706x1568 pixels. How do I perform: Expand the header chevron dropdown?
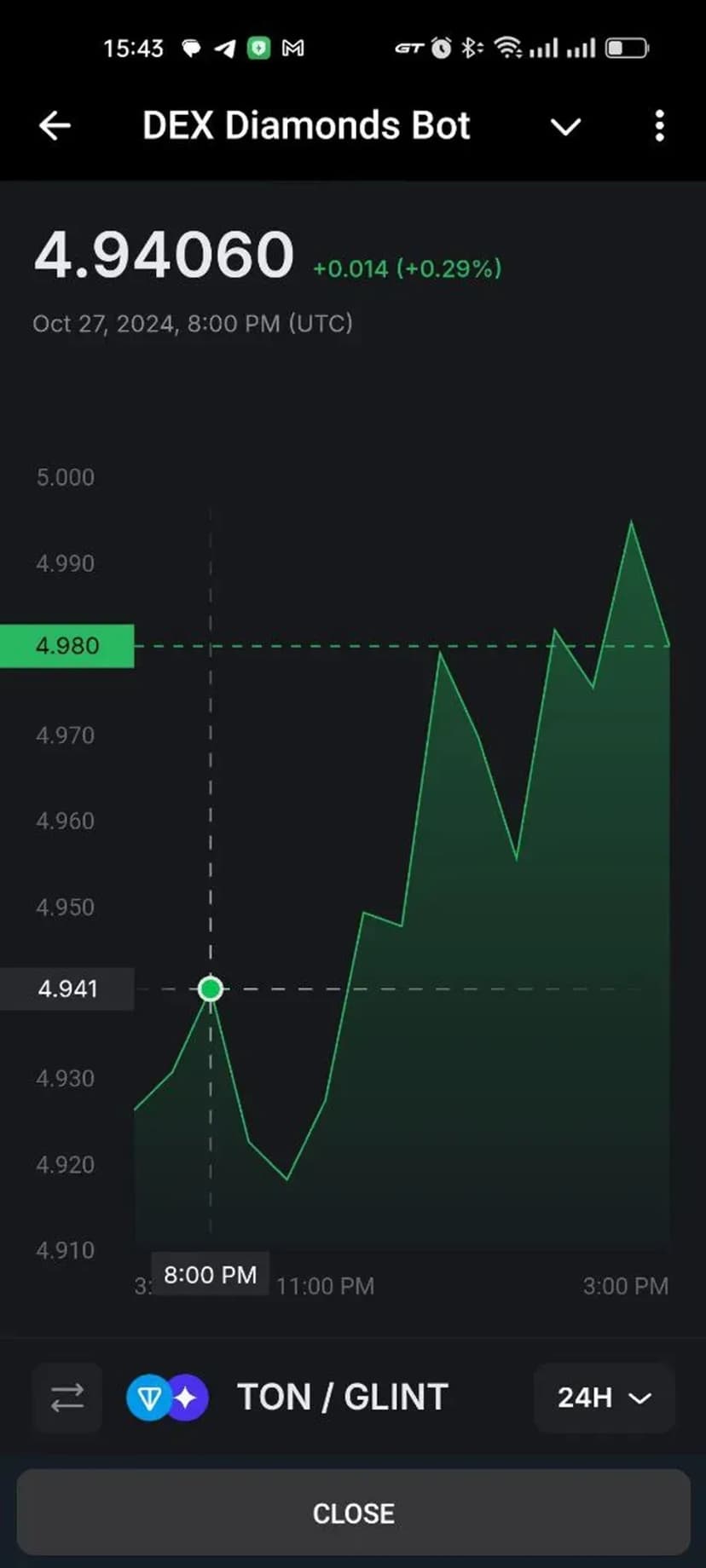click(x=565, y=127)
